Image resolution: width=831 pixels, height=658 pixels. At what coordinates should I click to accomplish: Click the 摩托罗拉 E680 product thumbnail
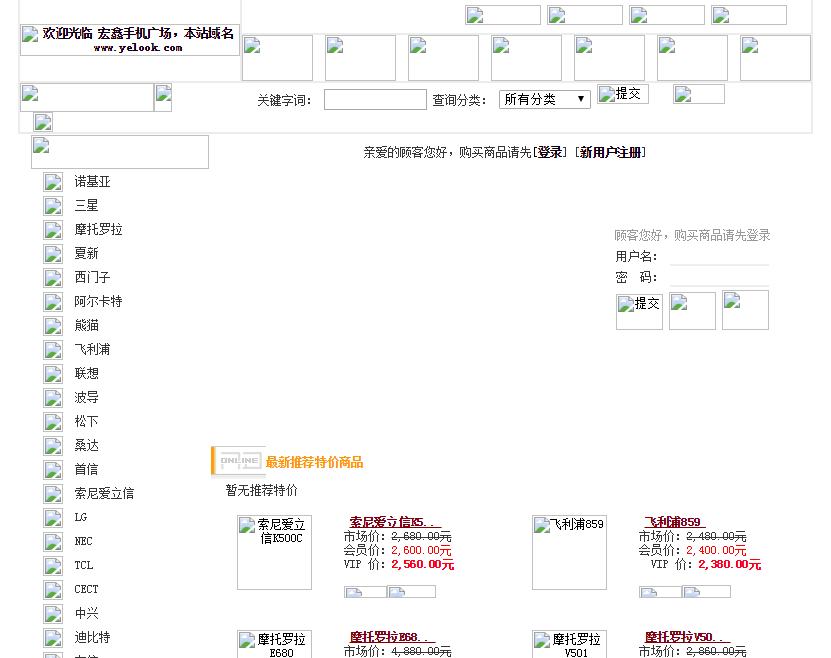point(275,644)
